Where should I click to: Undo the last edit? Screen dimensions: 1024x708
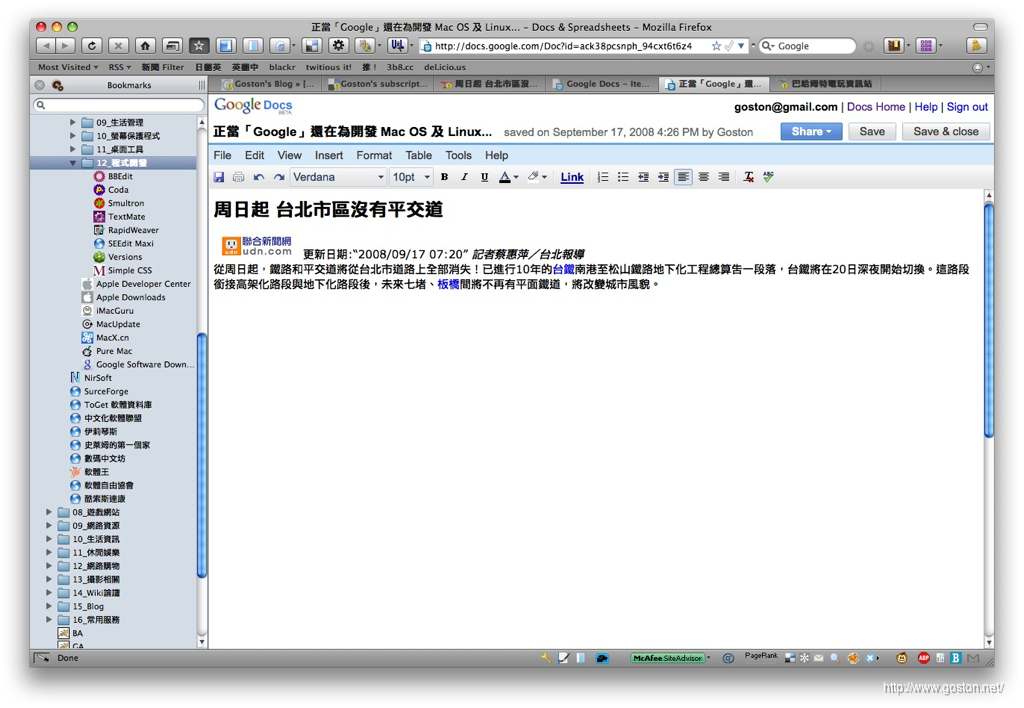[259, 177]
